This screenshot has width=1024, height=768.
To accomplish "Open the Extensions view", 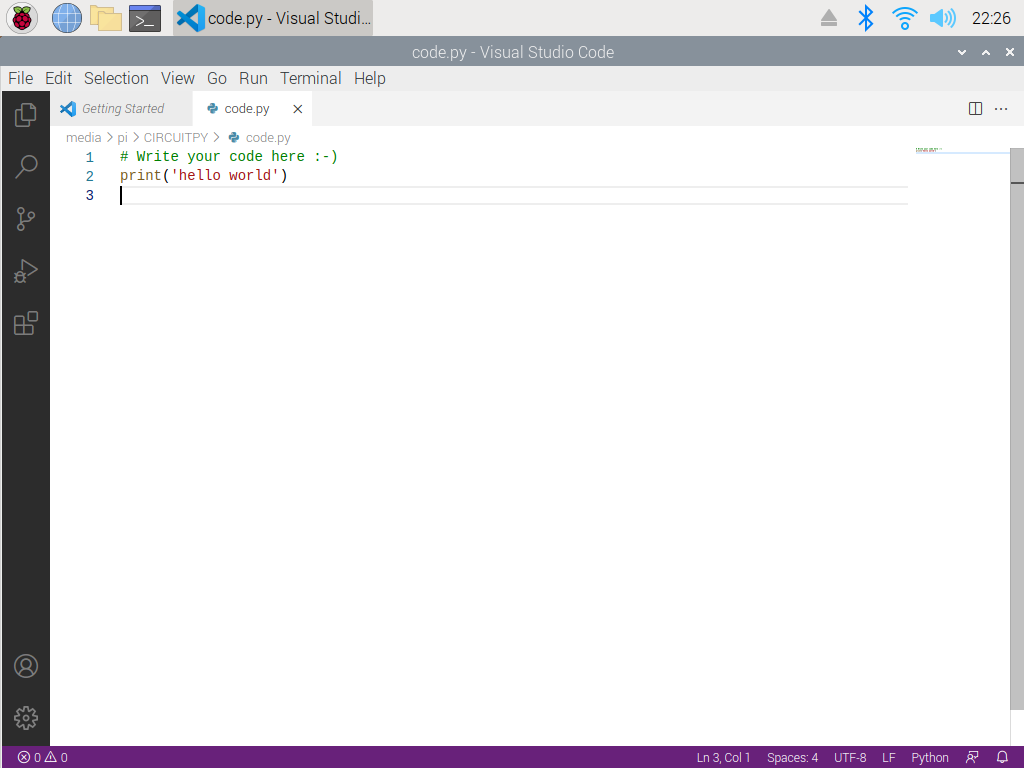I will pyautogui.click(x=25, y=323).
